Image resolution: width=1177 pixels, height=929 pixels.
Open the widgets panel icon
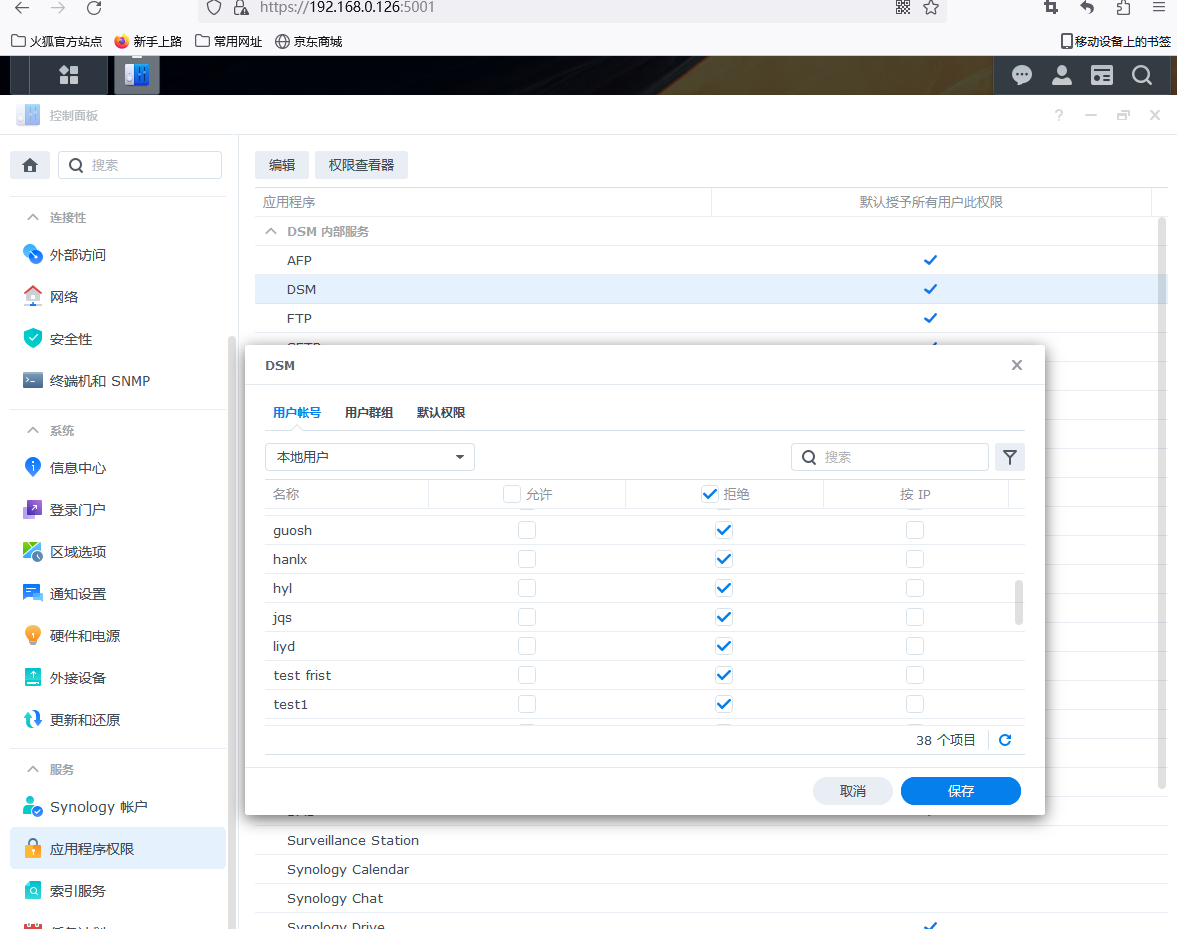[x=1101, y=75]
